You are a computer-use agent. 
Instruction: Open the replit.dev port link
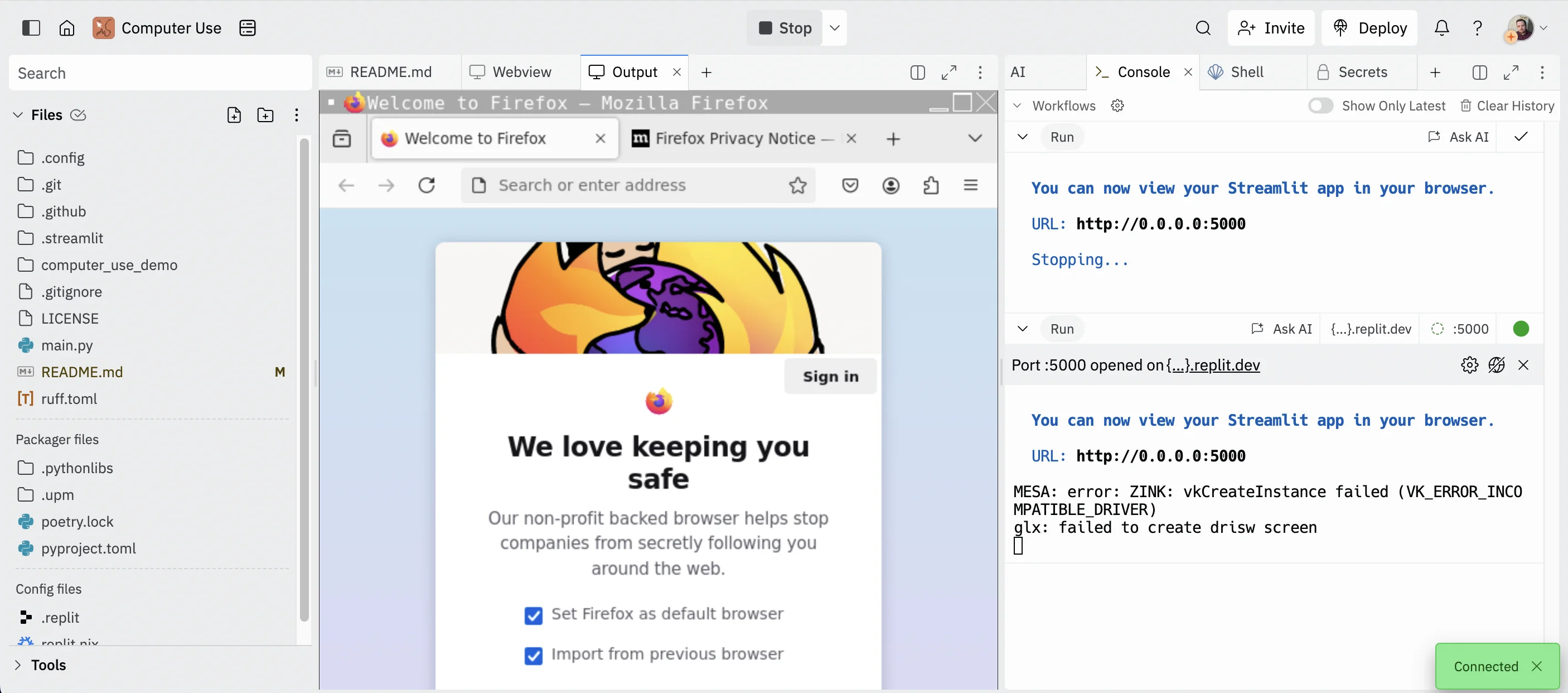click(x=1212, y=365)
